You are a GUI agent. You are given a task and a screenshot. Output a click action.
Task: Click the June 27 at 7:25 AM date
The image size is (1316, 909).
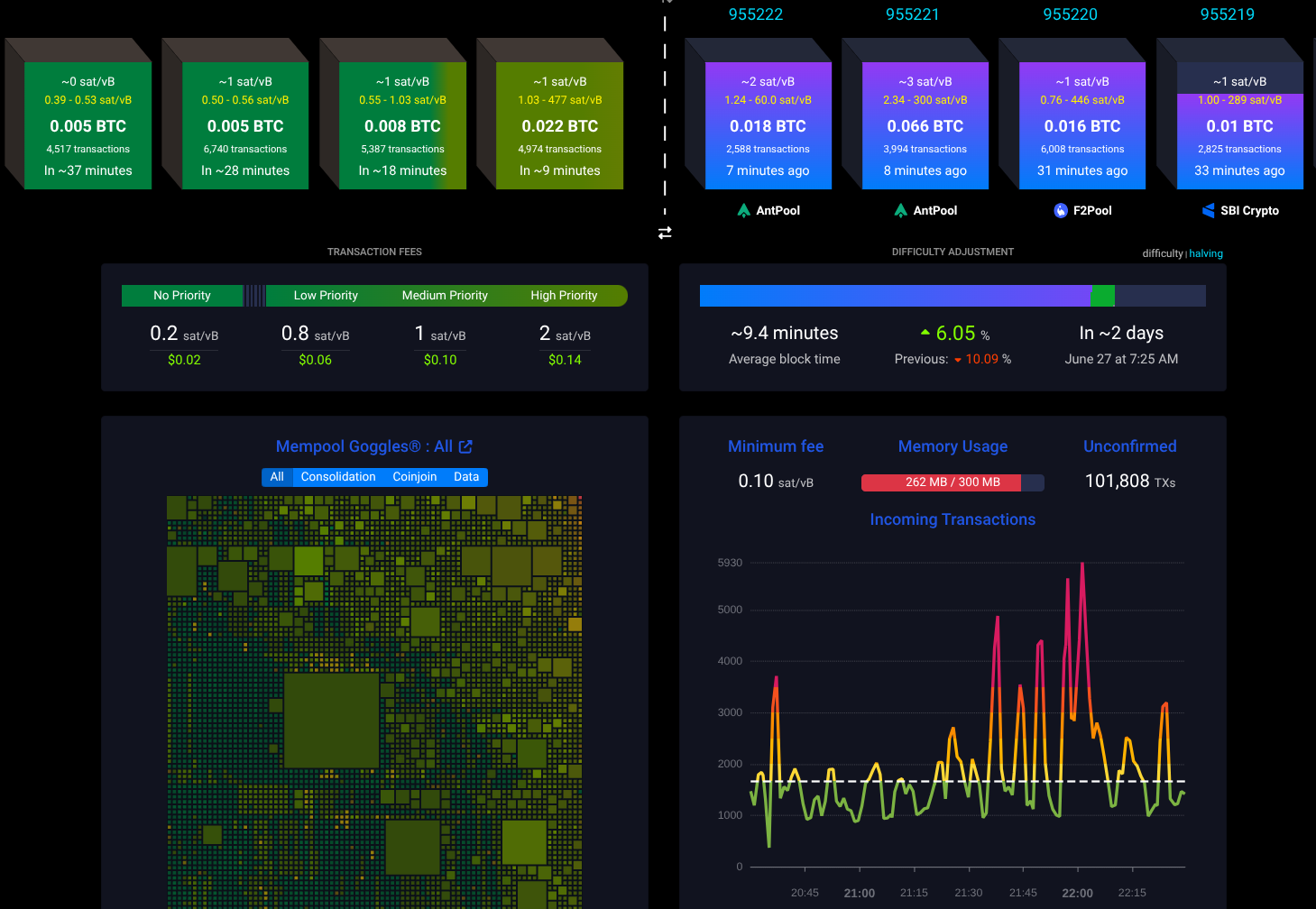tap(1121, 359)
